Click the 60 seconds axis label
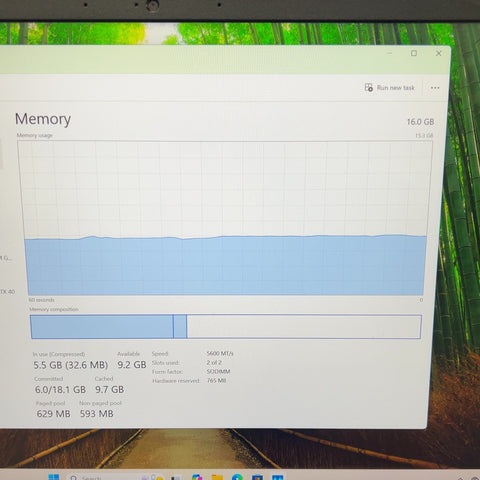This screenshot has height=480, width=480. tap(41, 300)
